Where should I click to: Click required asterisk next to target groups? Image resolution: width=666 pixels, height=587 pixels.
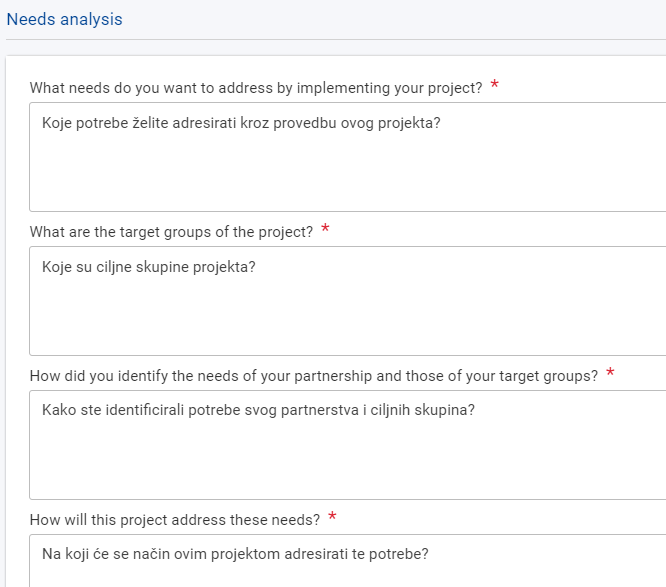coord(325,231)
